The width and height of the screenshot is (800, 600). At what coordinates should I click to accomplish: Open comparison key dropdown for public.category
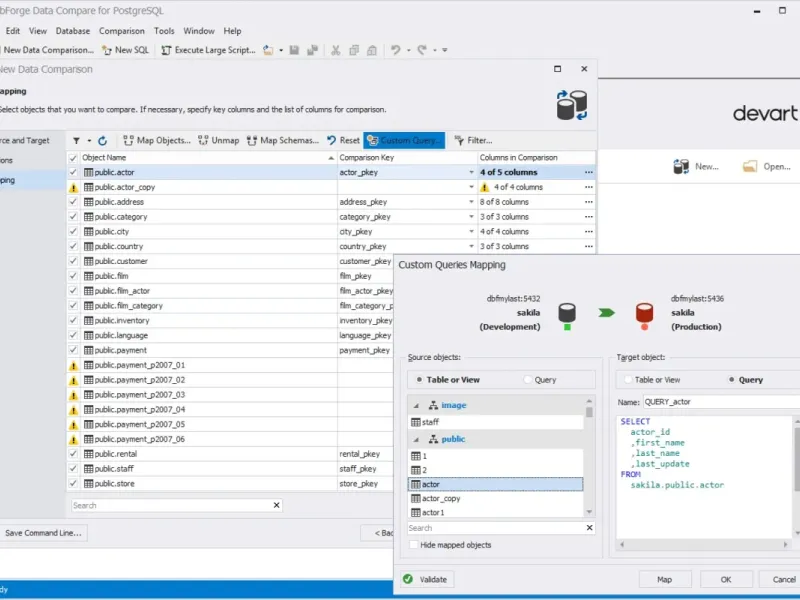point(471,217)
